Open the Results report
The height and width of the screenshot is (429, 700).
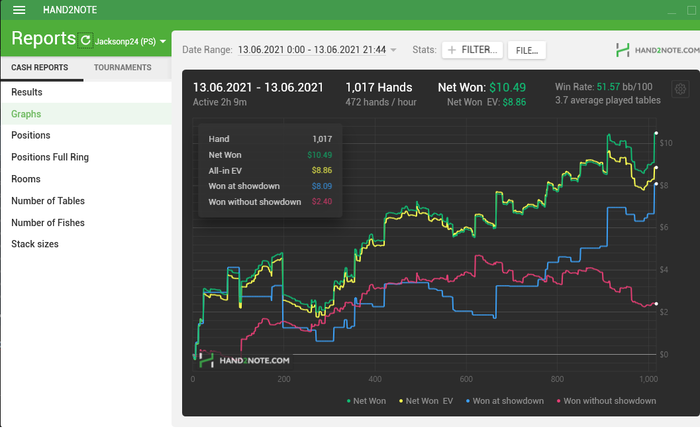(86, 92)
